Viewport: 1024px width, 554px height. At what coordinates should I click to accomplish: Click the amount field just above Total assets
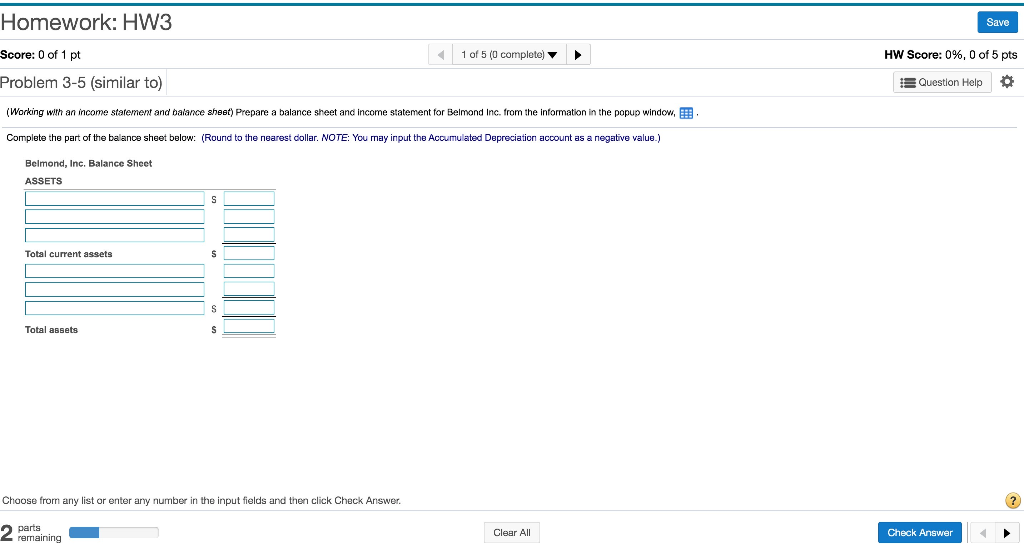[x=249, y=308]
